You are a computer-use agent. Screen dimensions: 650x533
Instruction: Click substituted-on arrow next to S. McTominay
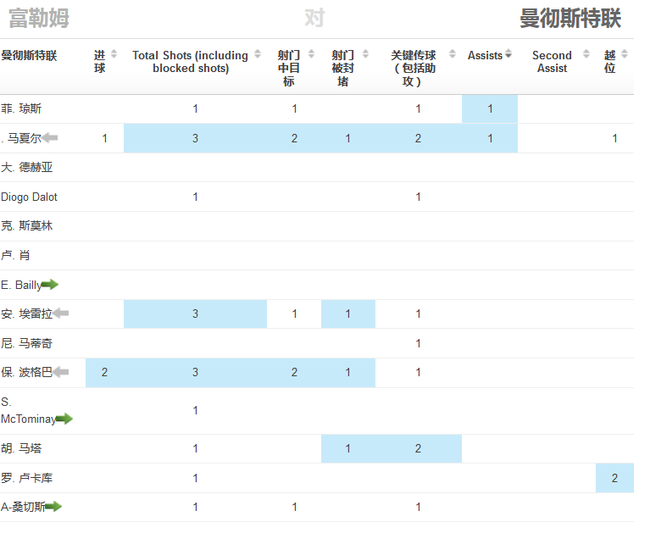coord(64,419)
